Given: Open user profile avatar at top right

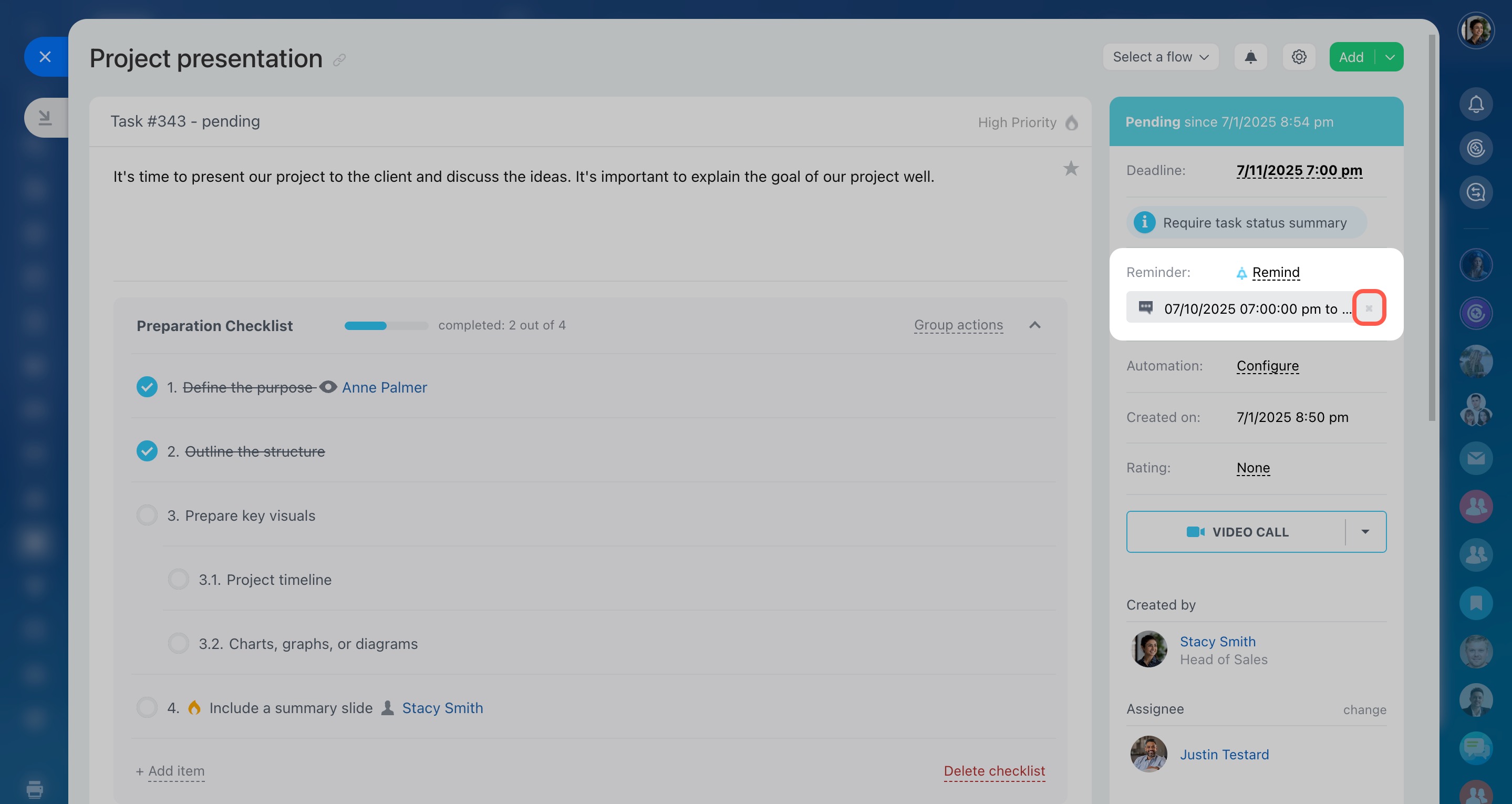Looking at the screenshot, I should point(1476,30).
